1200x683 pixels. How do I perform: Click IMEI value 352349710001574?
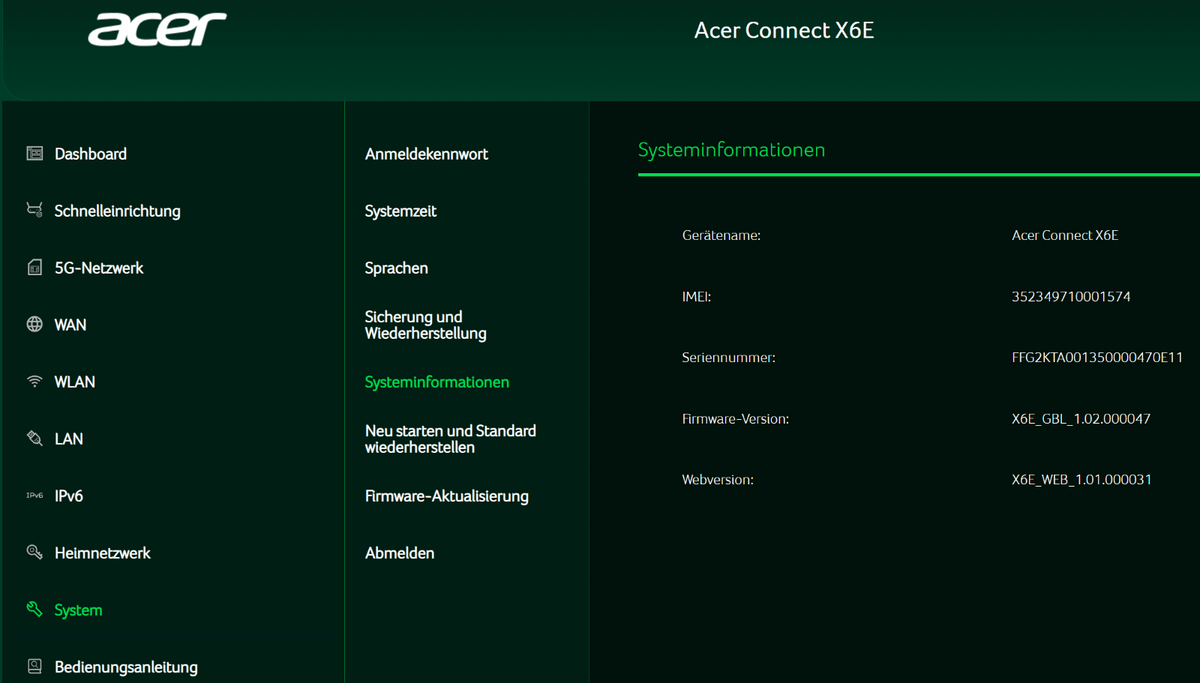1071,297
